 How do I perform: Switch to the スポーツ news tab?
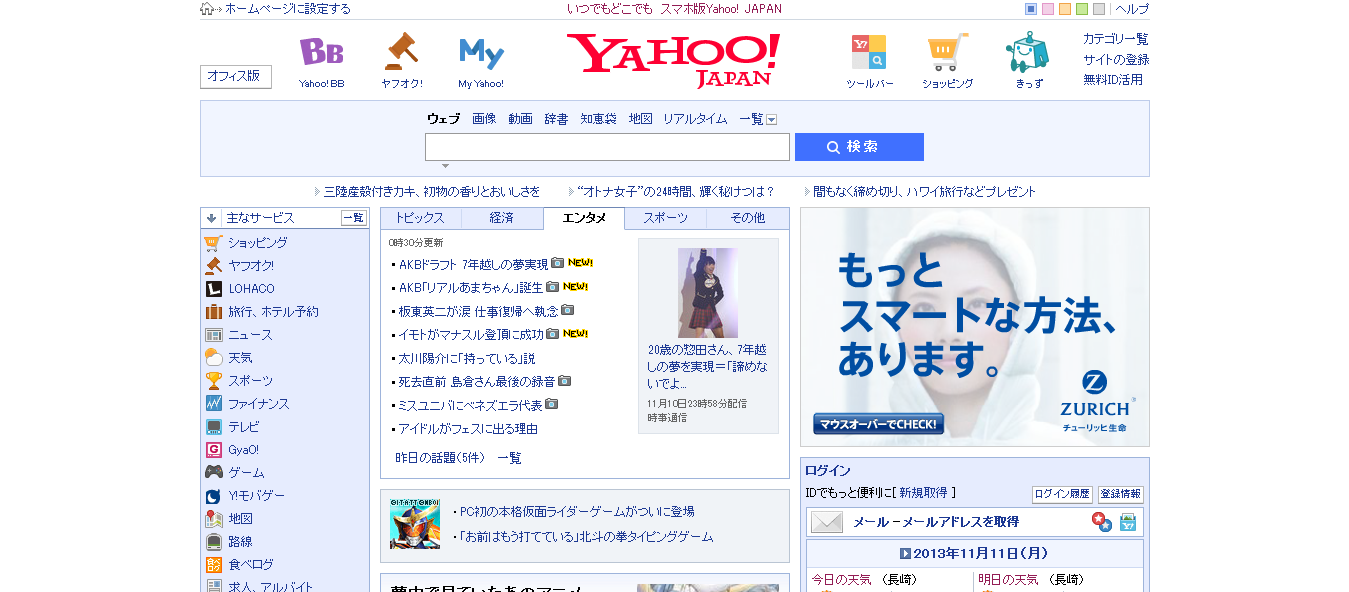coord(665,218)
